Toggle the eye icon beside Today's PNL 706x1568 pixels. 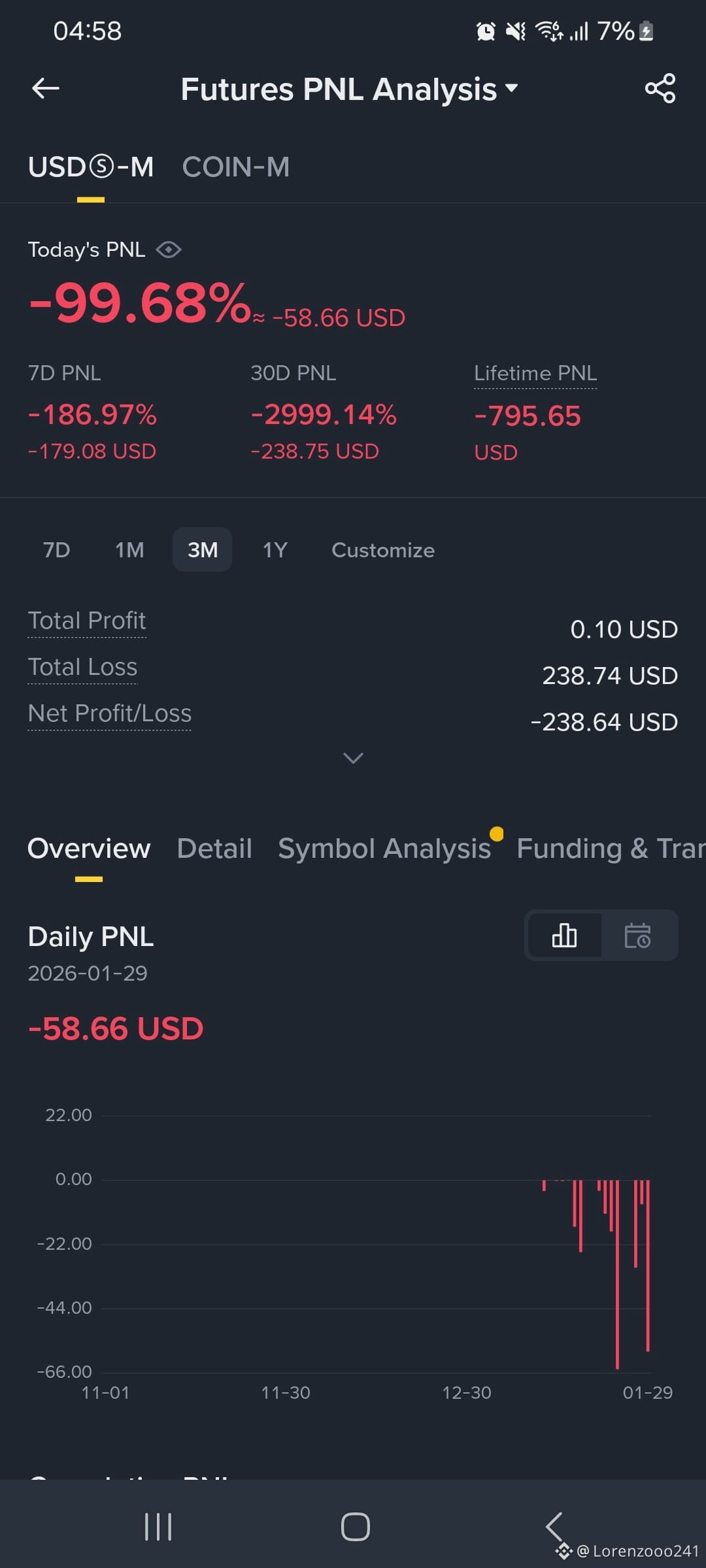pos(169,250)
